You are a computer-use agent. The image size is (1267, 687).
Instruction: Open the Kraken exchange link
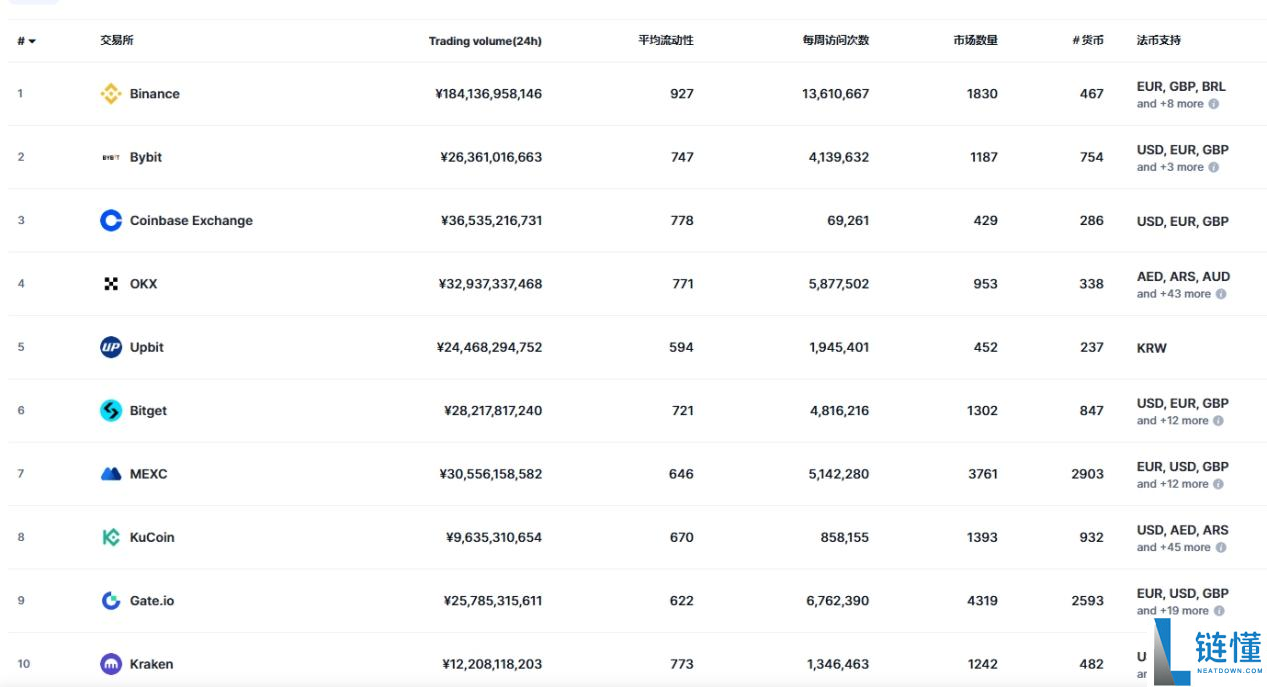151,664
